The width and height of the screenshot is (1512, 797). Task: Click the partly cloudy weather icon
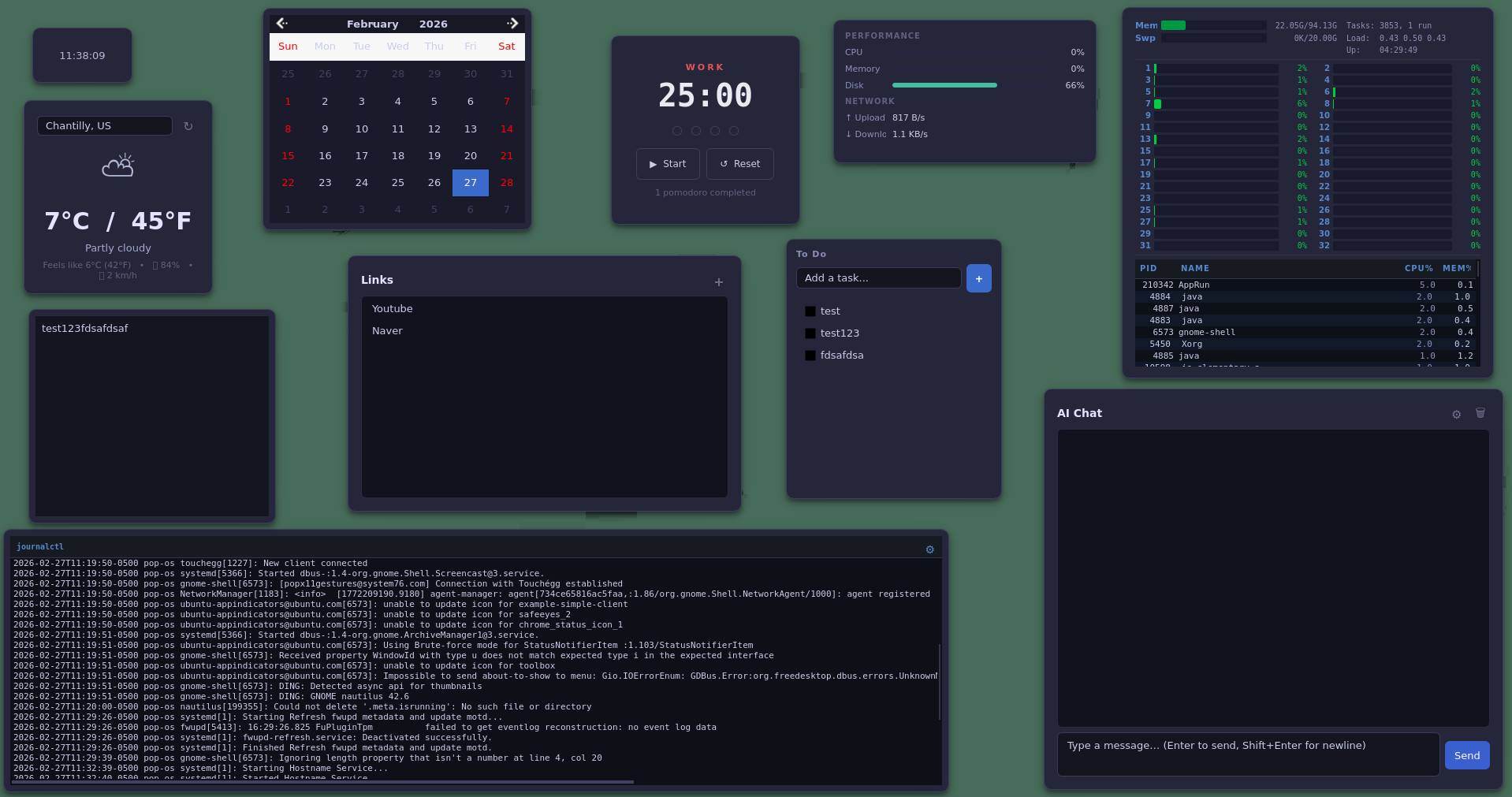[x=117, y=166]
